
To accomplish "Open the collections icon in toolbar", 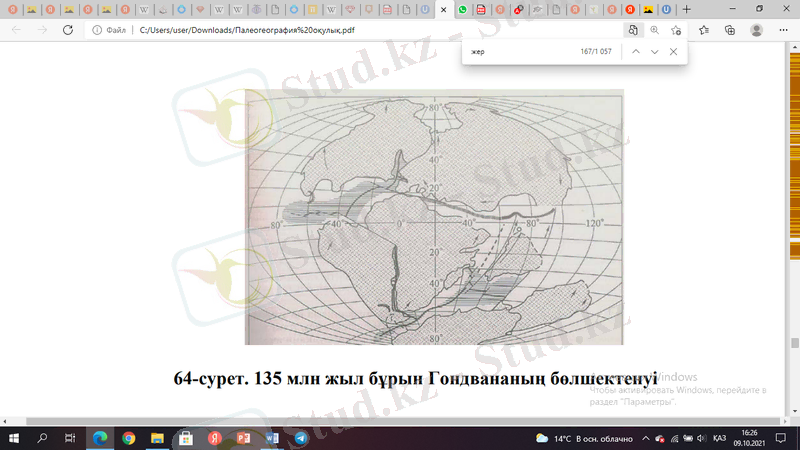I will [730, 30].
